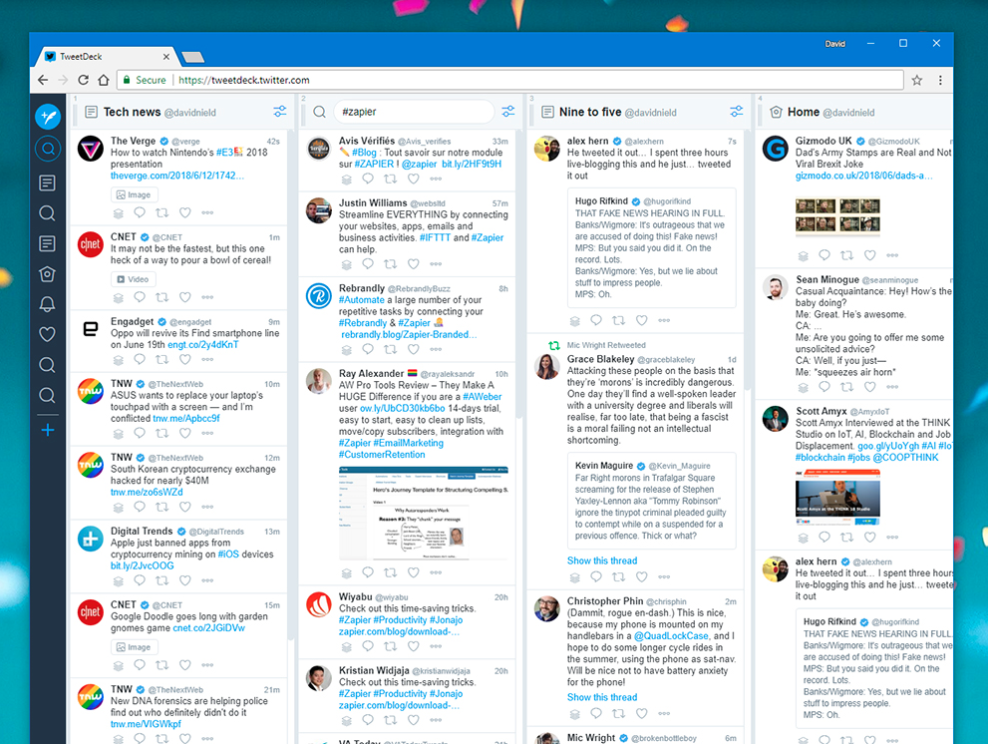The image size is (988, 744).
Task: Open the notifications bell in the sidebar
Action: (x=47, y=304)
